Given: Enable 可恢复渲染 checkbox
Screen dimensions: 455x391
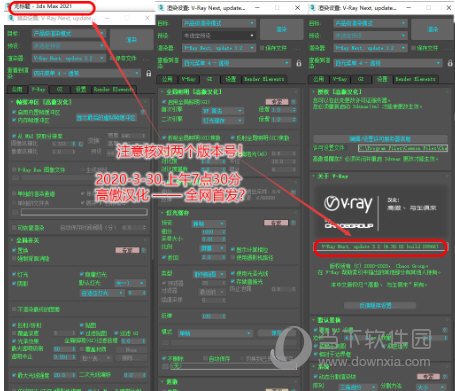Looking at the screenshot, I should 14,228.
